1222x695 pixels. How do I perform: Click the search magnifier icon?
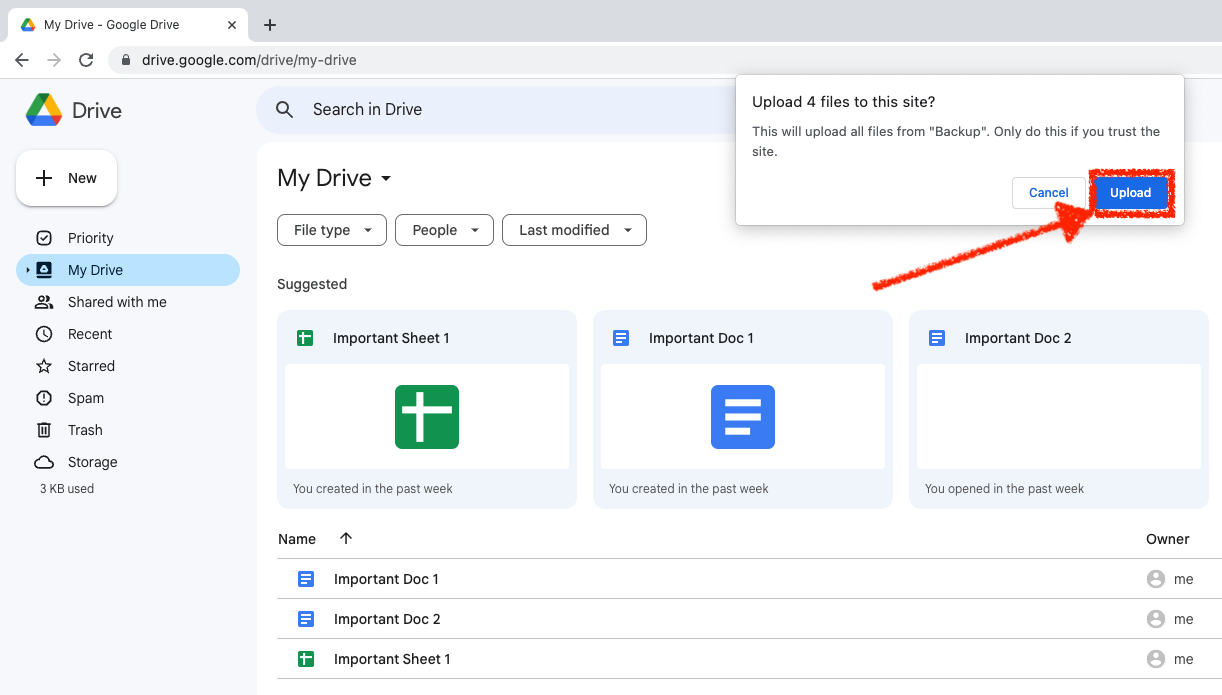coord(285,110)
